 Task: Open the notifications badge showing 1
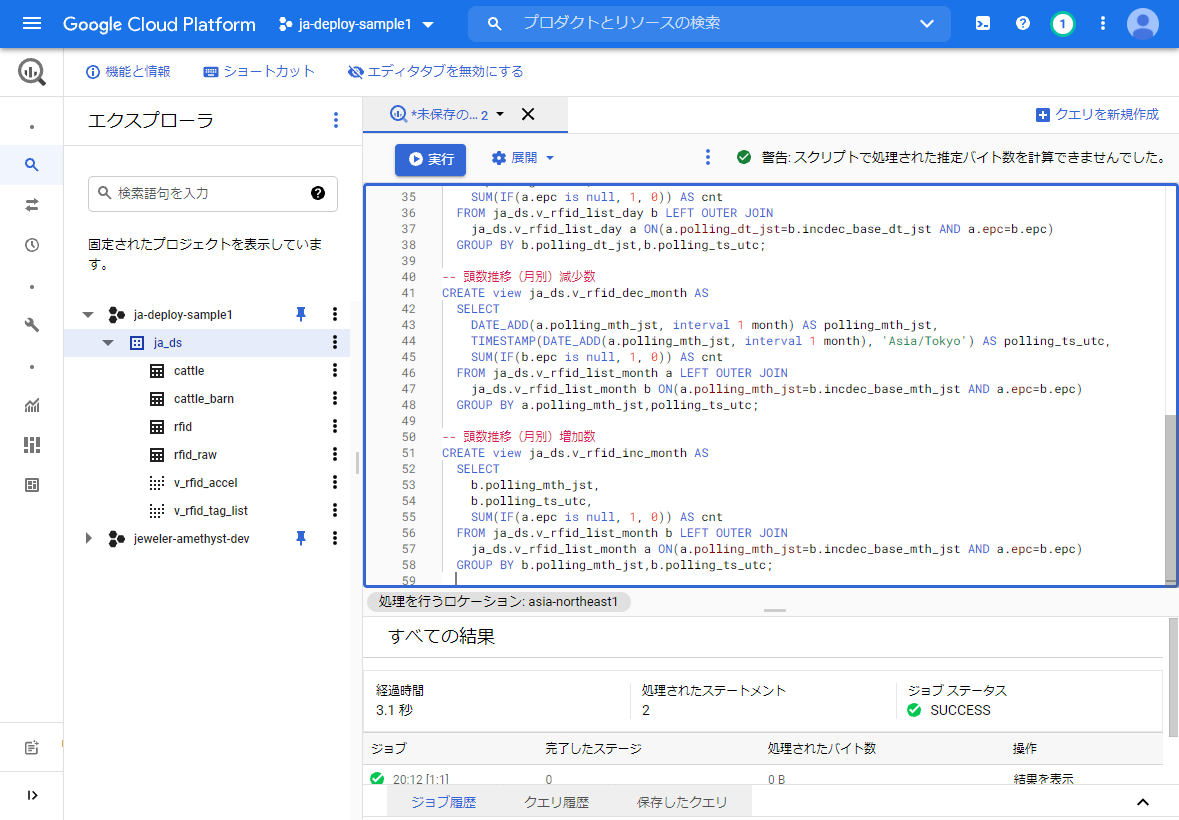click(1063, 23)
